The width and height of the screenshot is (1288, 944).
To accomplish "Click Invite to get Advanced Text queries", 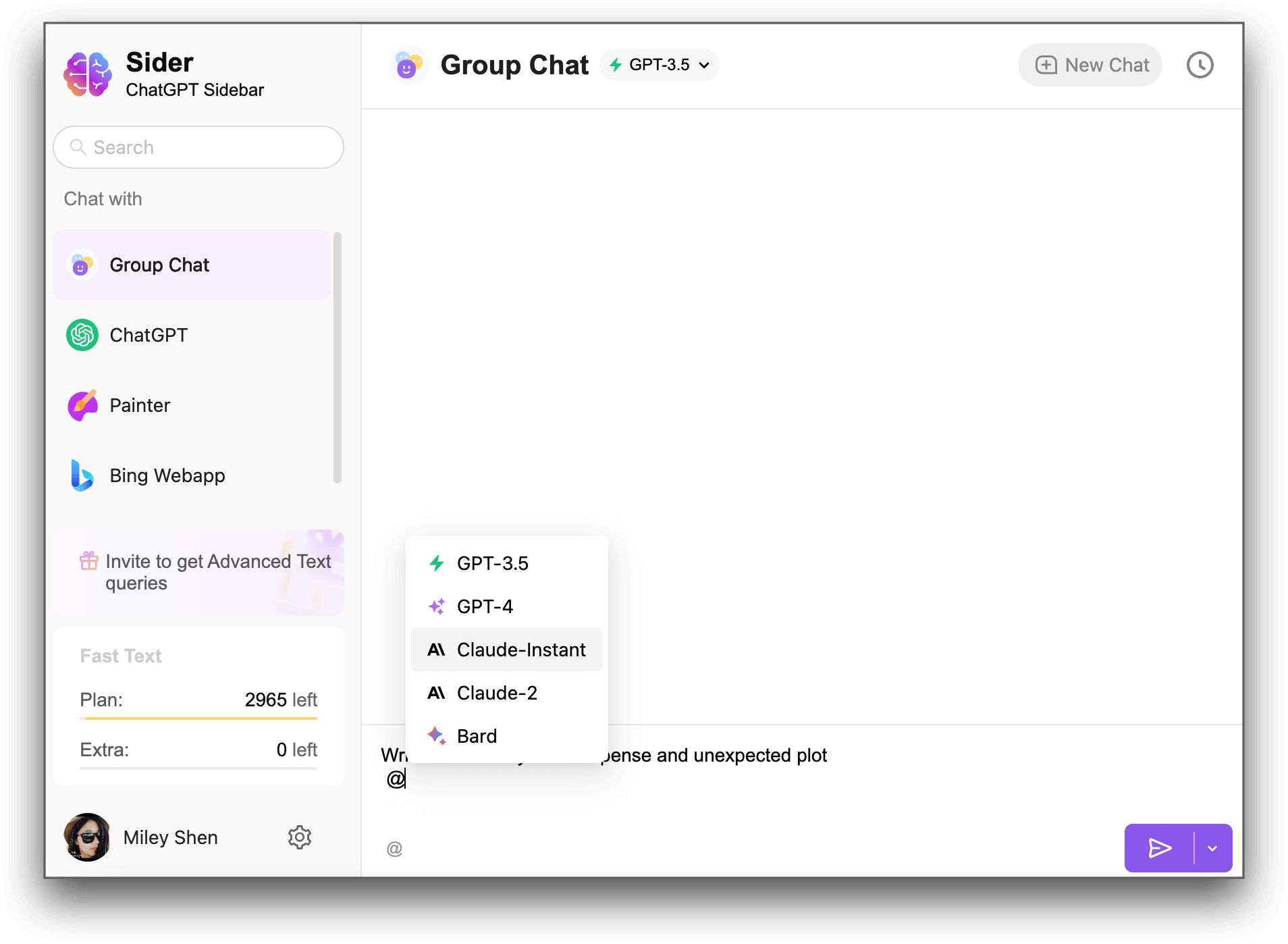I will pyautogui.click(x=198, y=573).
